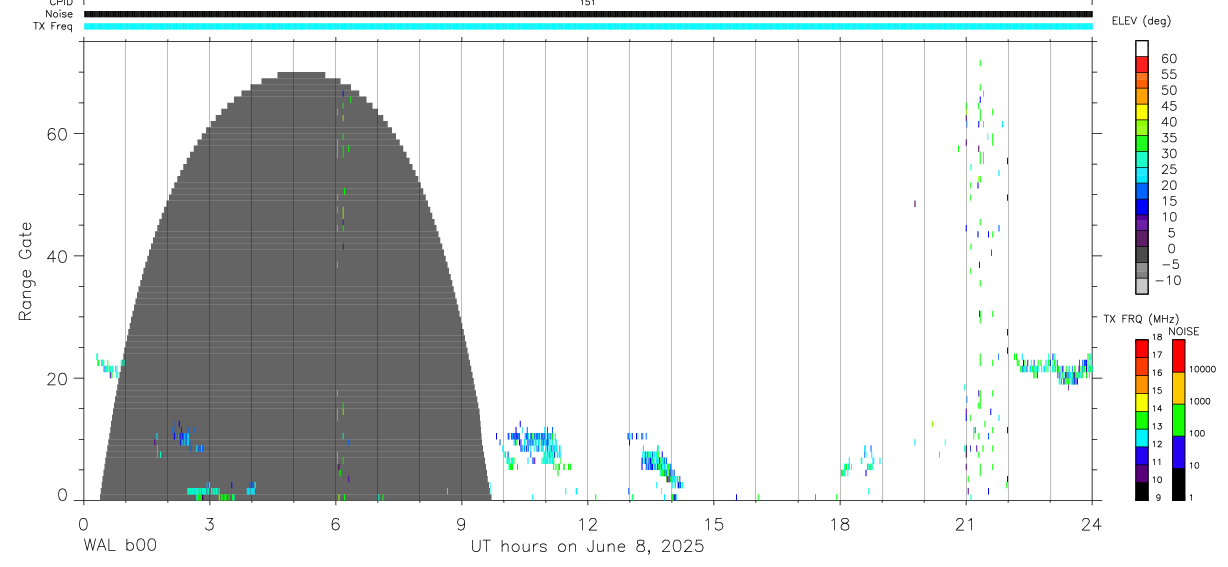1228x567 pixels.
Task: Click the blue segment of NOISE colorbar
Action: pyautogui.click(x=1178, y=452)
